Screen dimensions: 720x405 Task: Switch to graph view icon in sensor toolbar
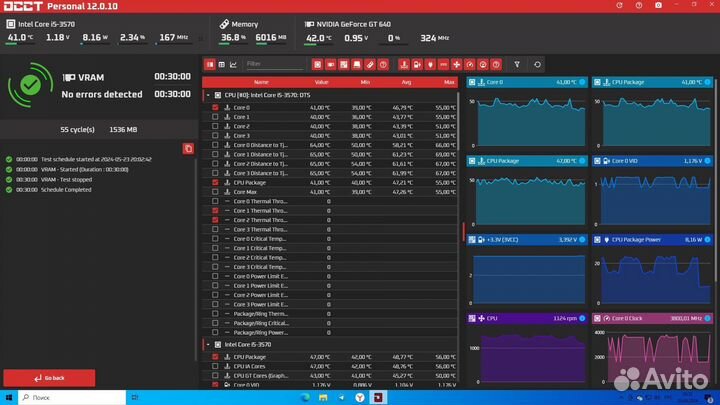coord(234,64)
